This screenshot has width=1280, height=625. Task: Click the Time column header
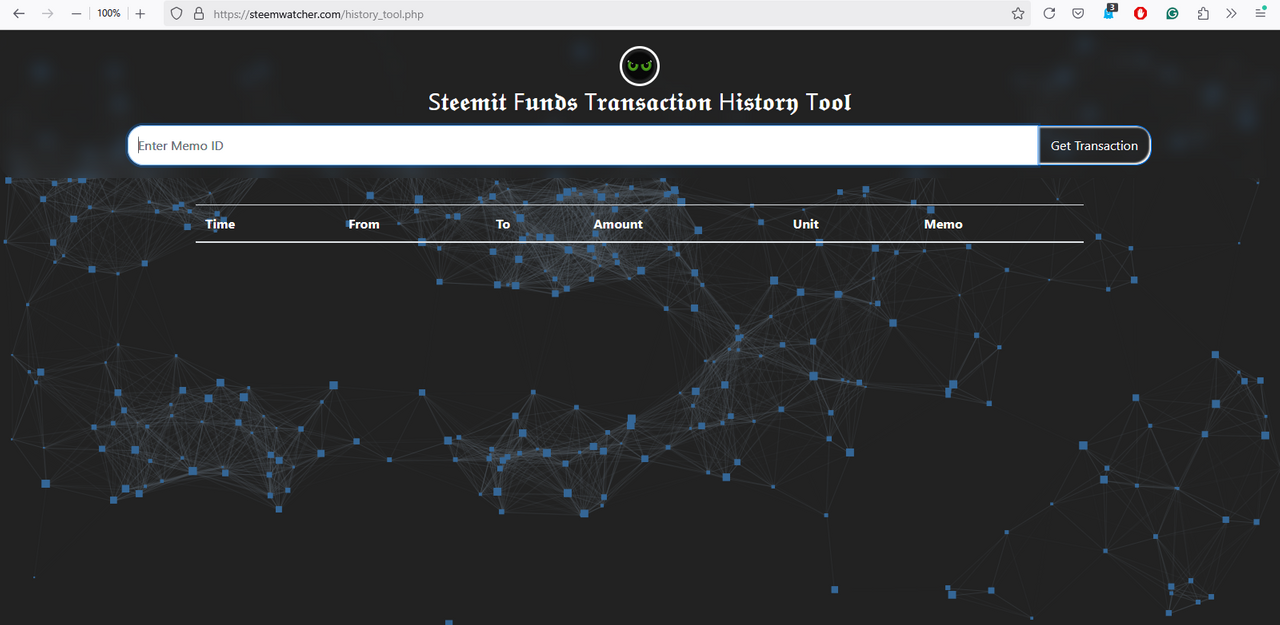click(x=220, y=224)
